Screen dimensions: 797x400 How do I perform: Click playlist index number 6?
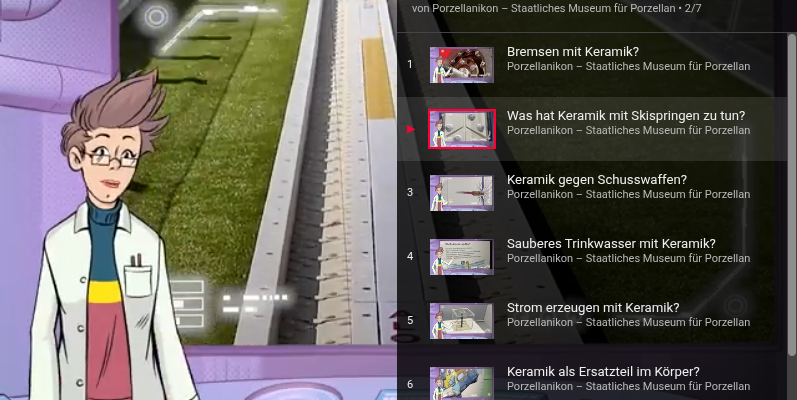coord(410,384)
